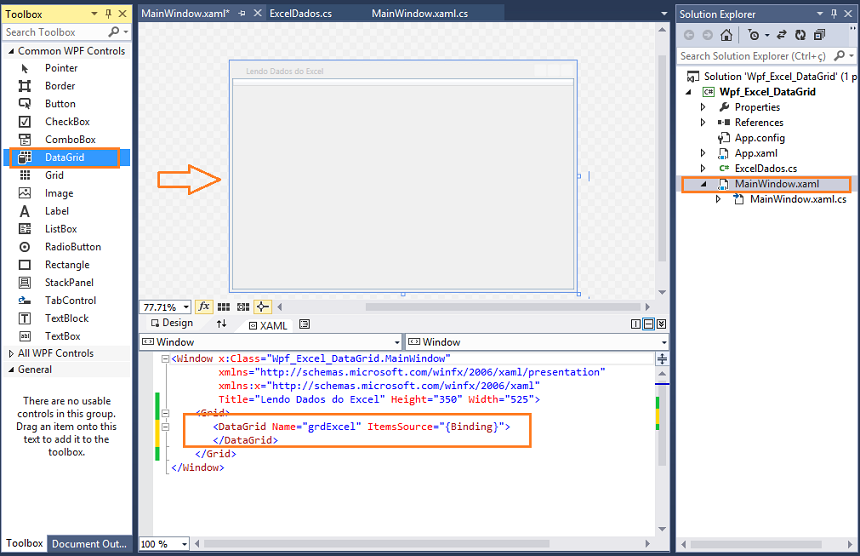
Task: Collapse the XAML pane
Action: [661, 324]
